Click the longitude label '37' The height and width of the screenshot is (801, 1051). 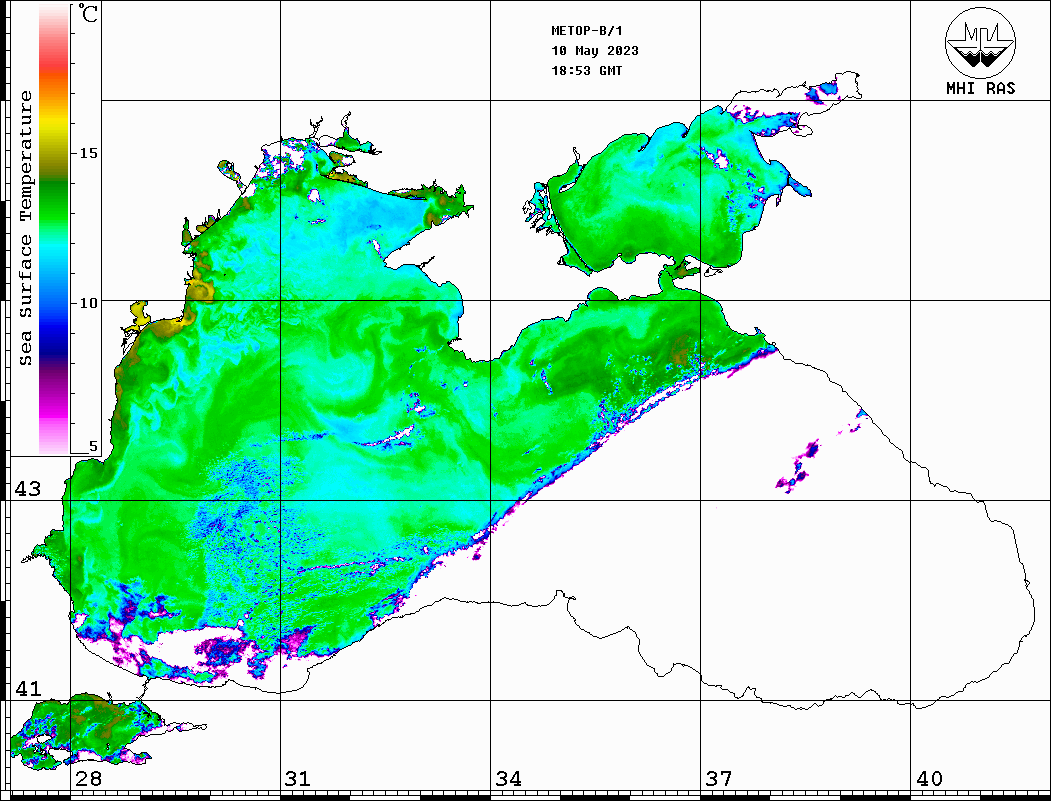coord(719,778)
